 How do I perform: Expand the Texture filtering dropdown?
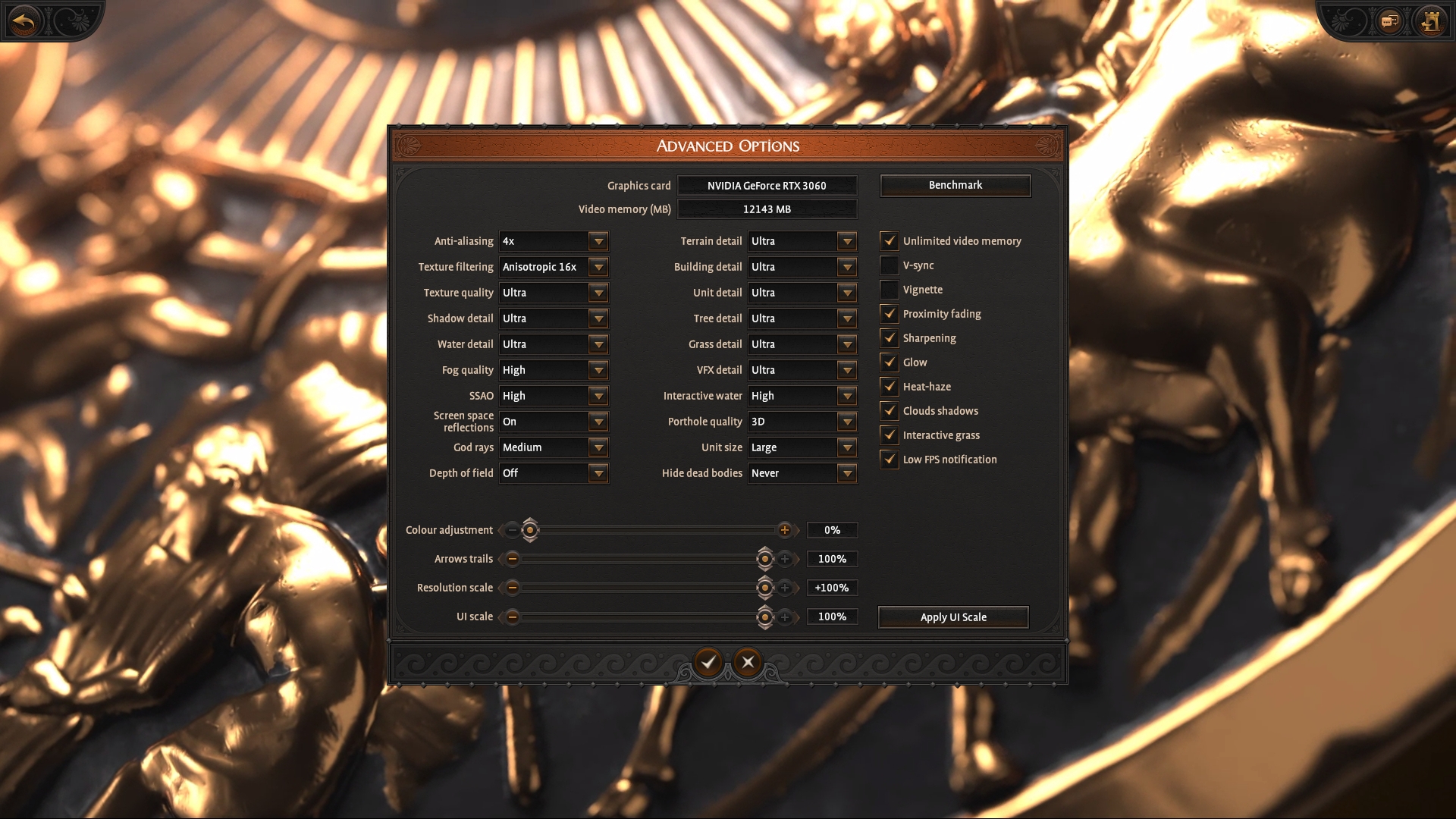[598, 267]
